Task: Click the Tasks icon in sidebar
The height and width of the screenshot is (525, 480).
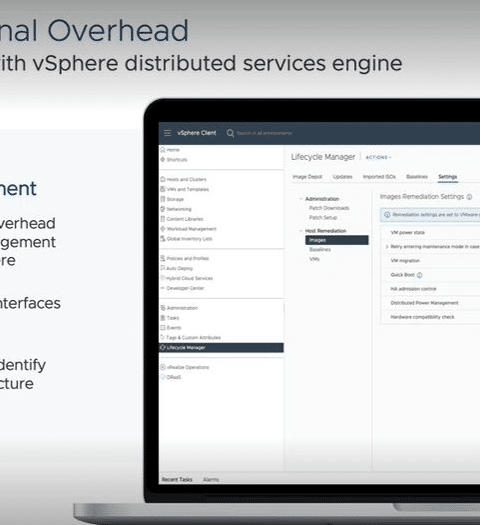Action: 163,318
